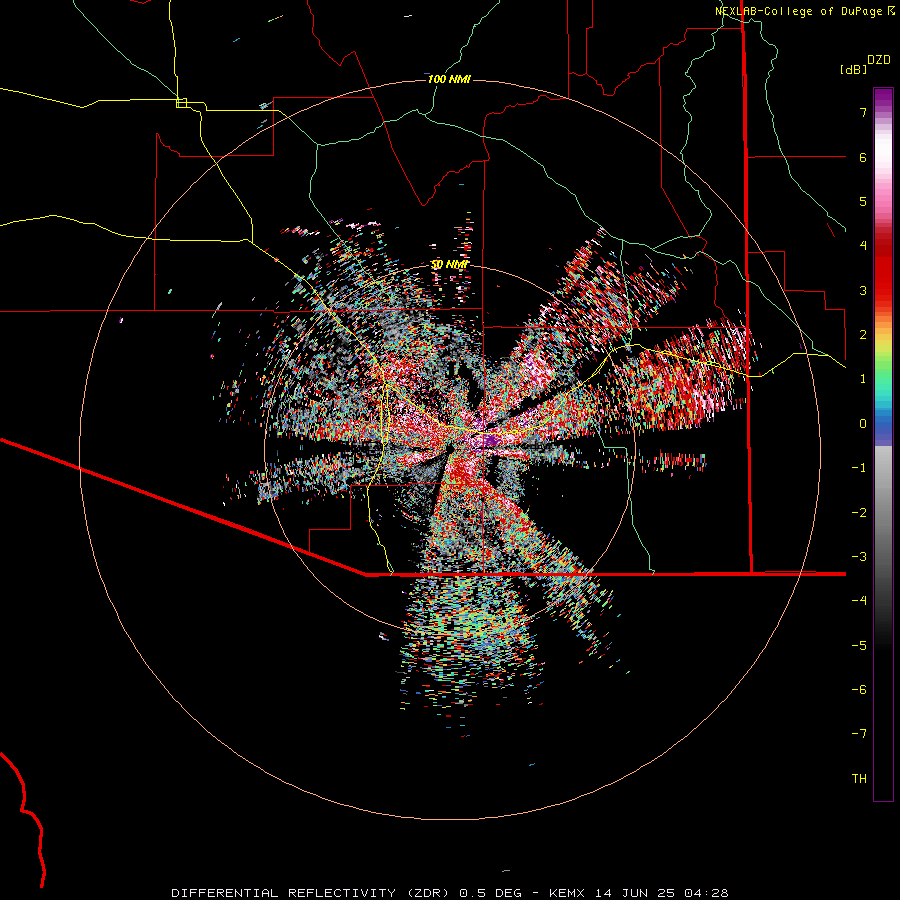Select the -5 dB scale value
Screen dimensions: 900x900
click(x=859, y=646)
